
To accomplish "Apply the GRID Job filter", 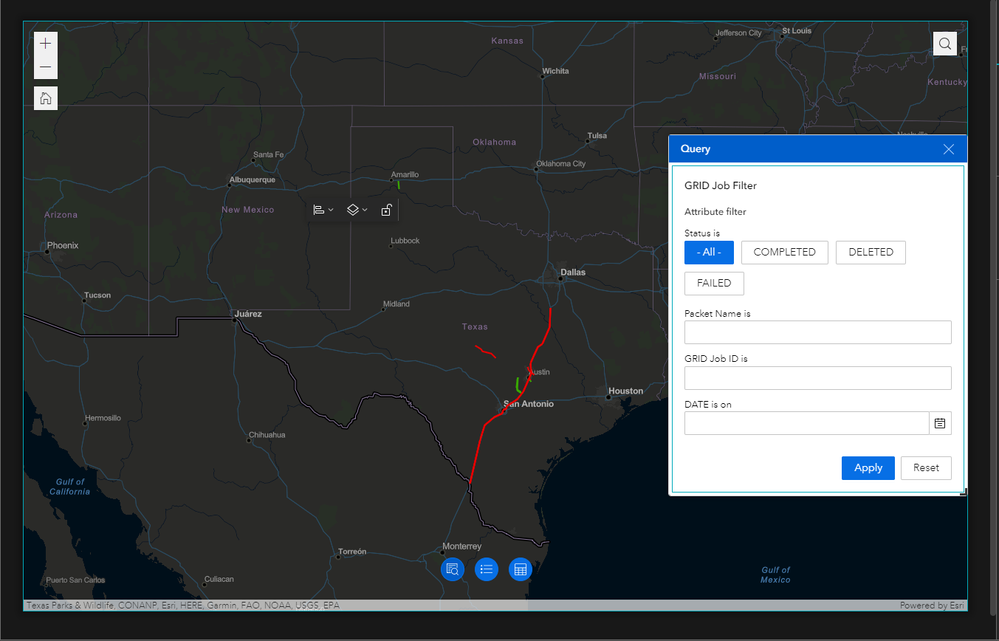I will point(868,468).
